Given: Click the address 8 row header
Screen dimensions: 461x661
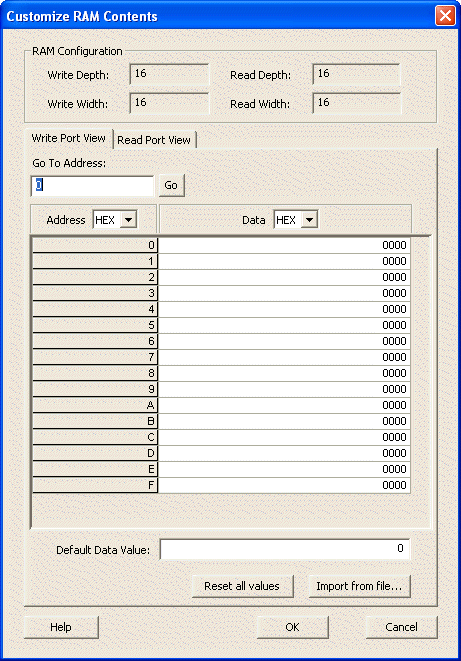Looking at the screenshot, I should click(x=95, y=373).
